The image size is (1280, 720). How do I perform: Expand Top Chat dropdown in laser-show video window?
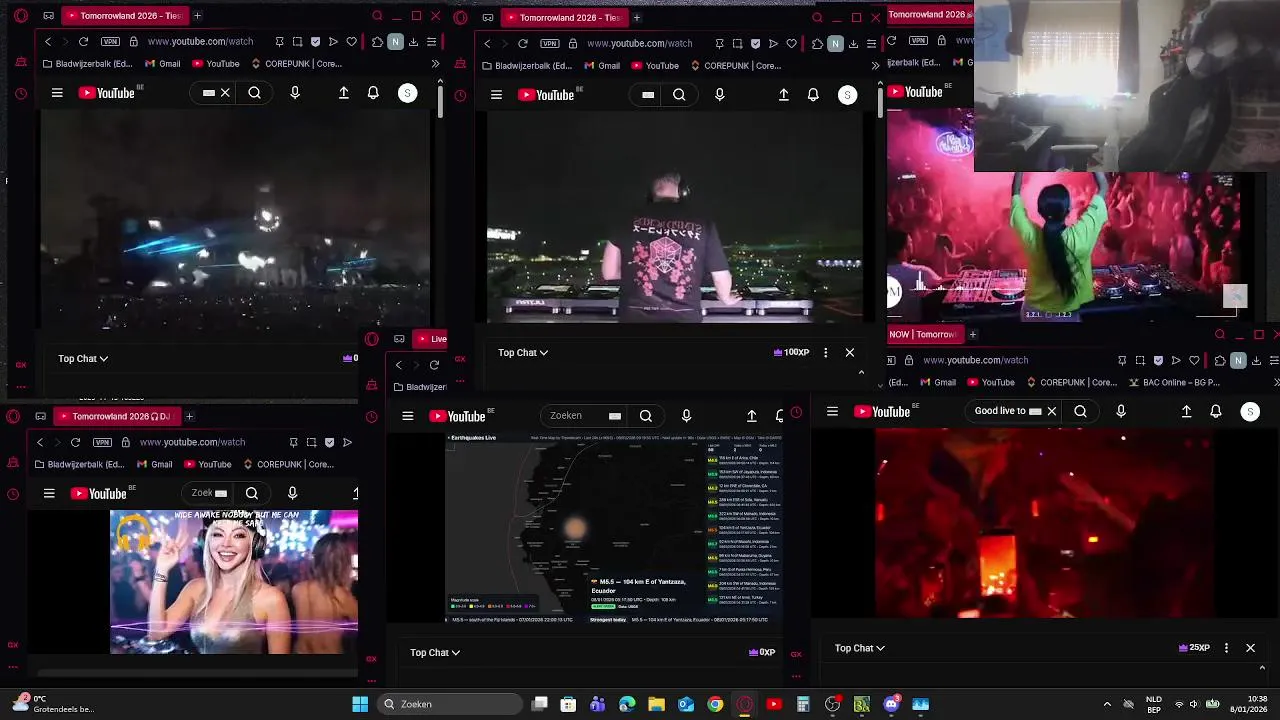point(83,358)
